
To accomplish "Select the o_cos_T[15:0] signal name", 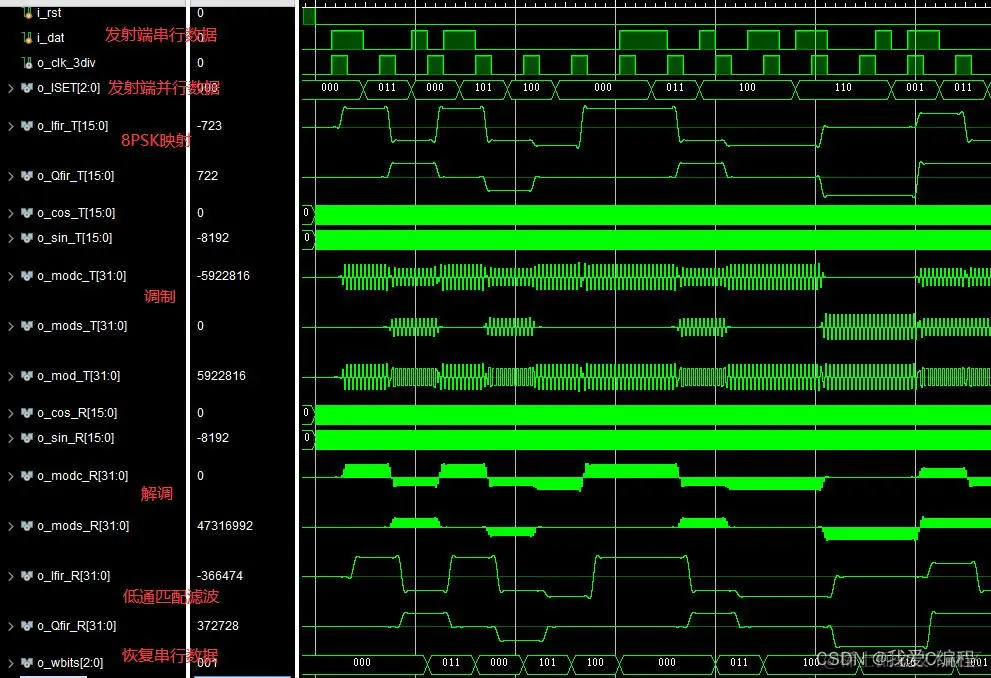I will 76,213.
